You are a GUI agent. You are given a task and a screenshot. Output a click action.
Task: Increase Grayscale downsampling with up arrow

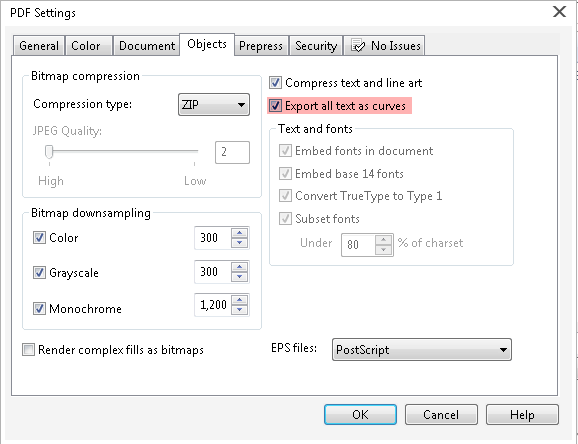tap(240, 267)
